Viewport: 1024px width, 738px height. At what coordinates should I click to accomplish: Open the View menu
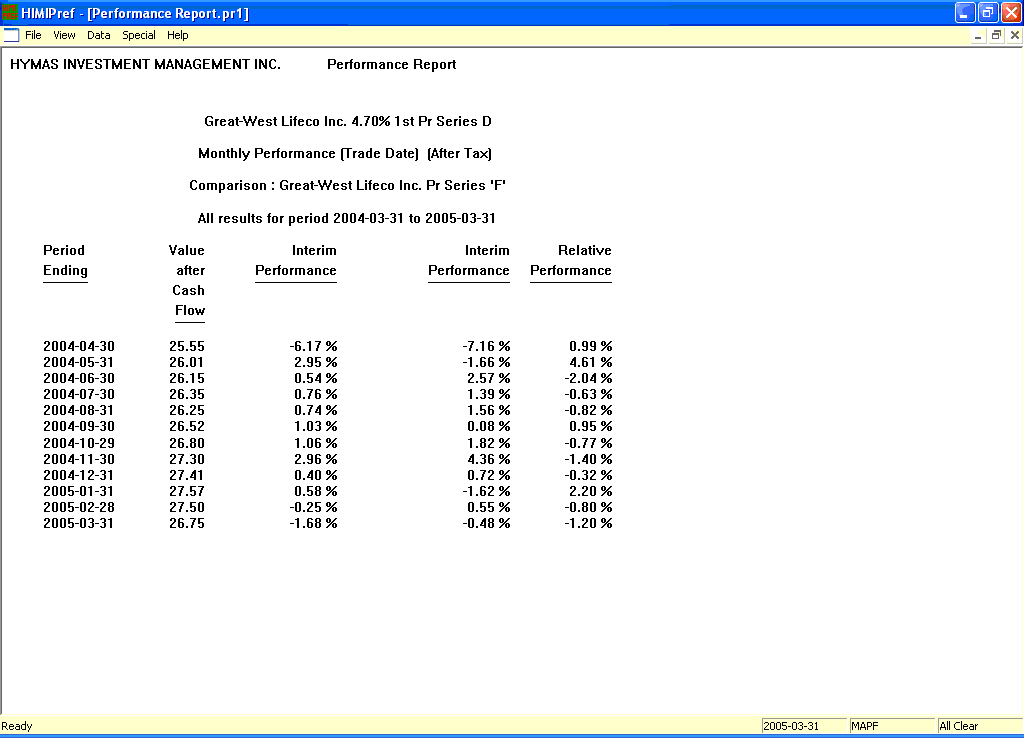click(x=64, y=35)
